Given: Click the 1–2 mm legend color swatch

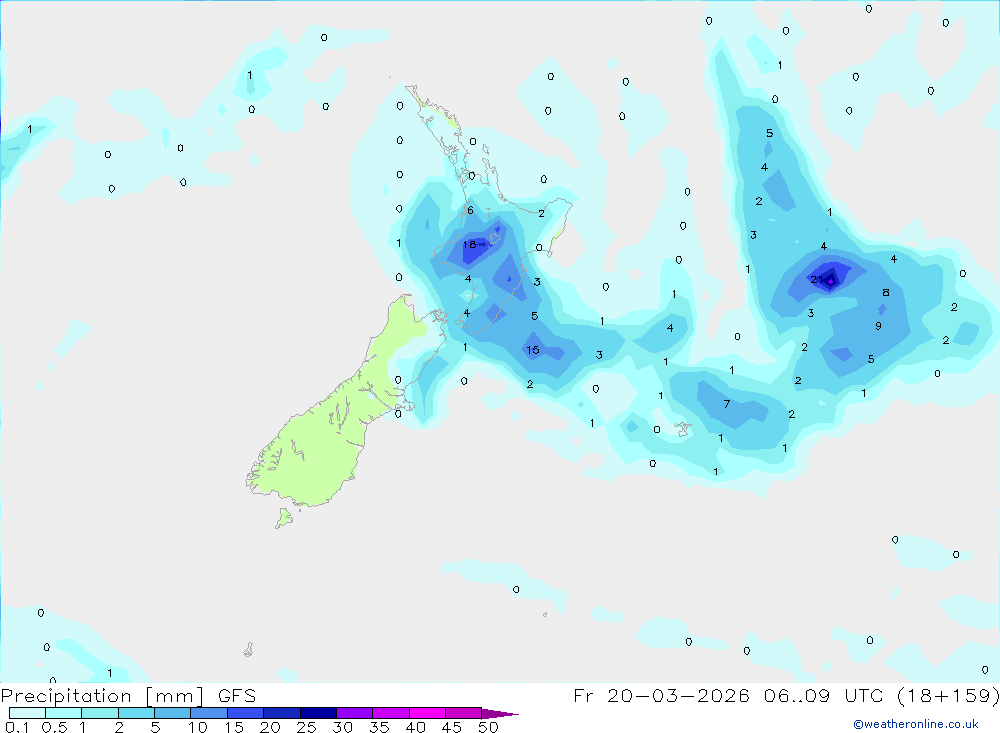Looking at the screenshot, I should (100, 713).
